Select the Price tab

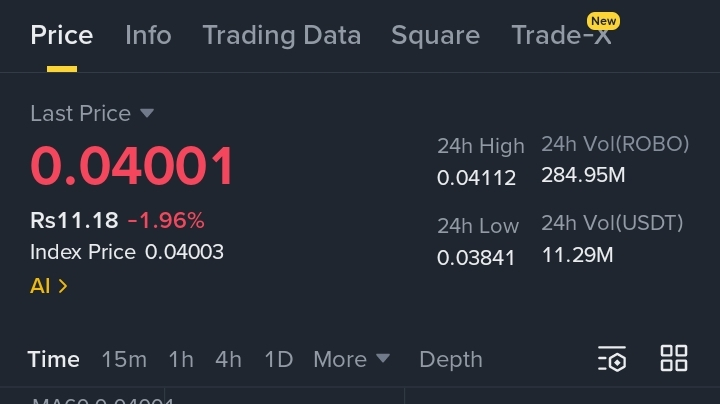62,35
